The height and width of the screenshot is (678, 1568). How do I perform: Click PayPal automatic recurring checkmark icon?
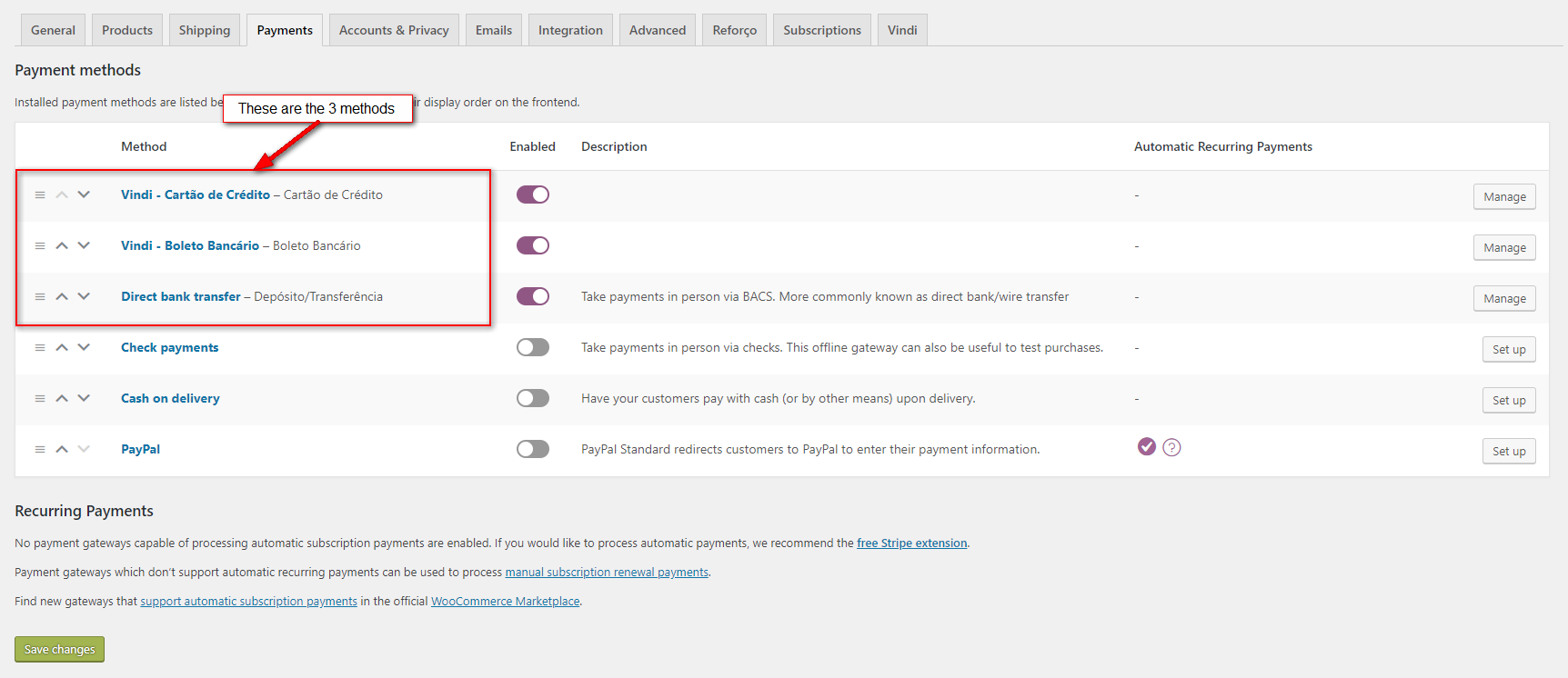point(1147,446)
